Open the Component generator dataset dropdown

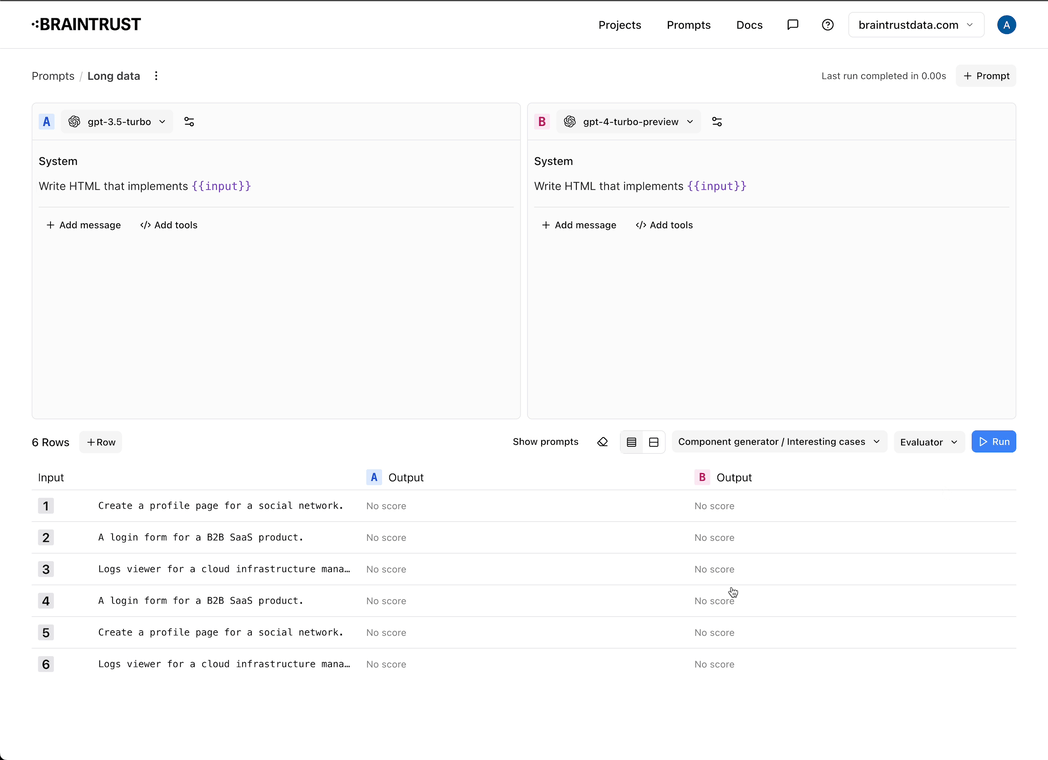779,442
